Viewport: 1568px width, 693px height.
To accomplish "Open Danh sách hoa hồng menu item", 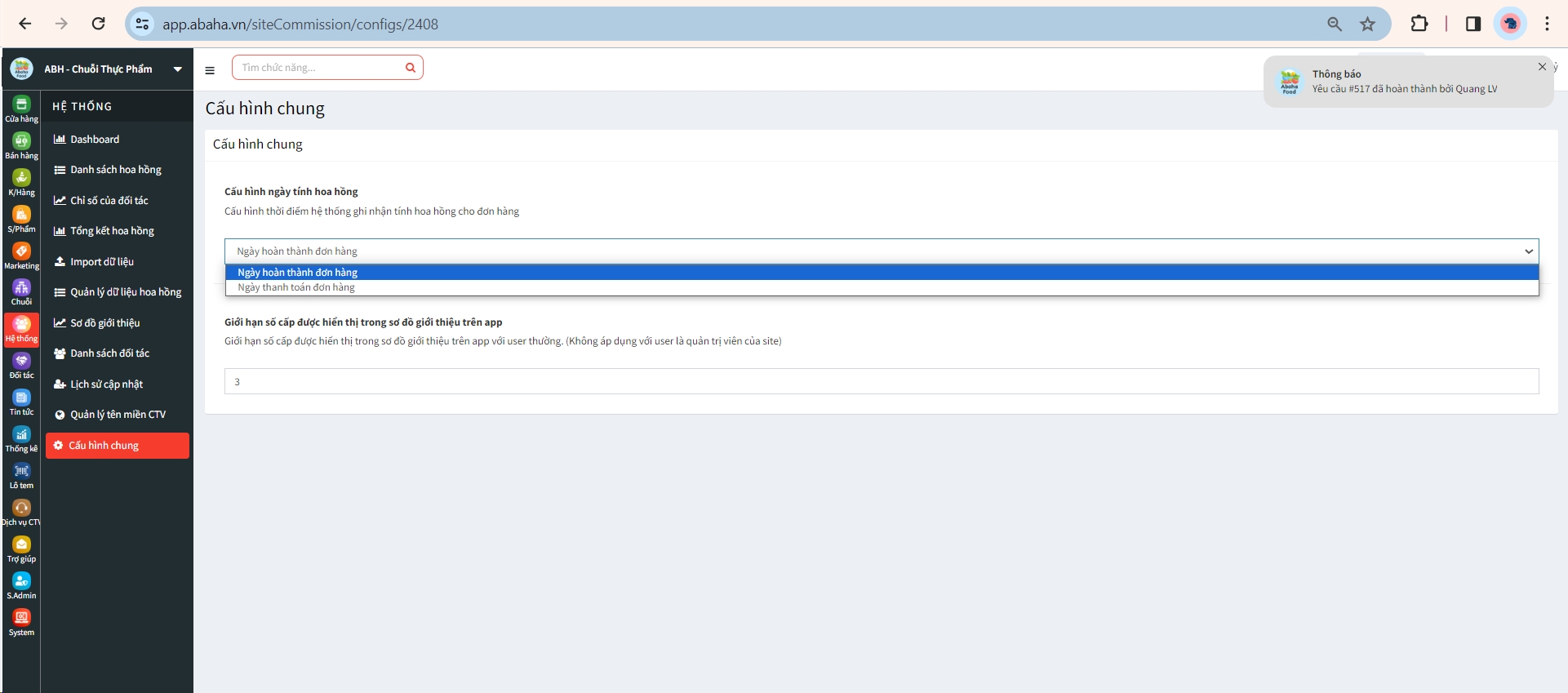I will [x=115, y=170].
